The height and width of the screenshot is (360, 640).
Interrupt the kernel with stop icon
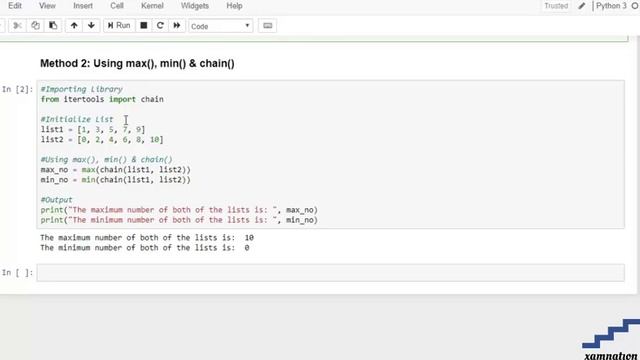tap(144, 26)
